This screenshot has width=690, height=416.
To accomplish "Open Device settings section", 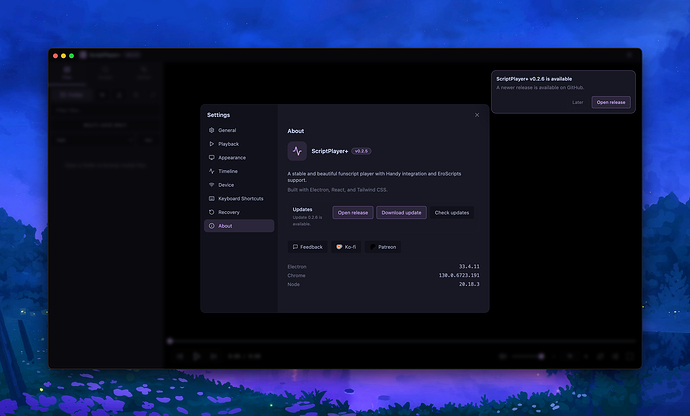I will 239,185.
